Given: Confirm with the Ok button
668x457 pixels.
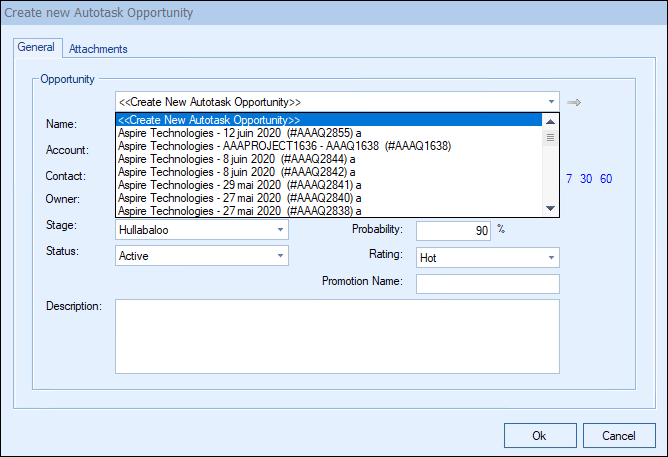Looking at the screenshot, I should point(540,435).
